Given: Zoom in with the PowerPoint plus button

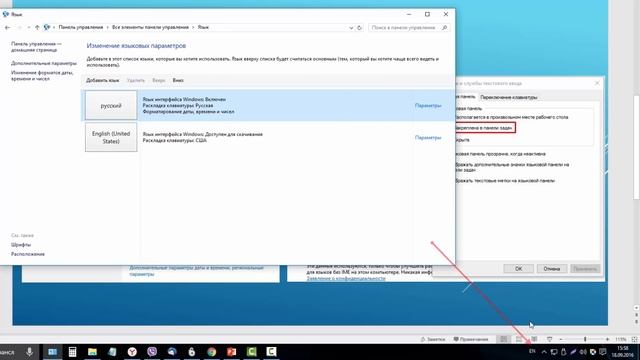Looking at the screenshot, I should point(607,339).
